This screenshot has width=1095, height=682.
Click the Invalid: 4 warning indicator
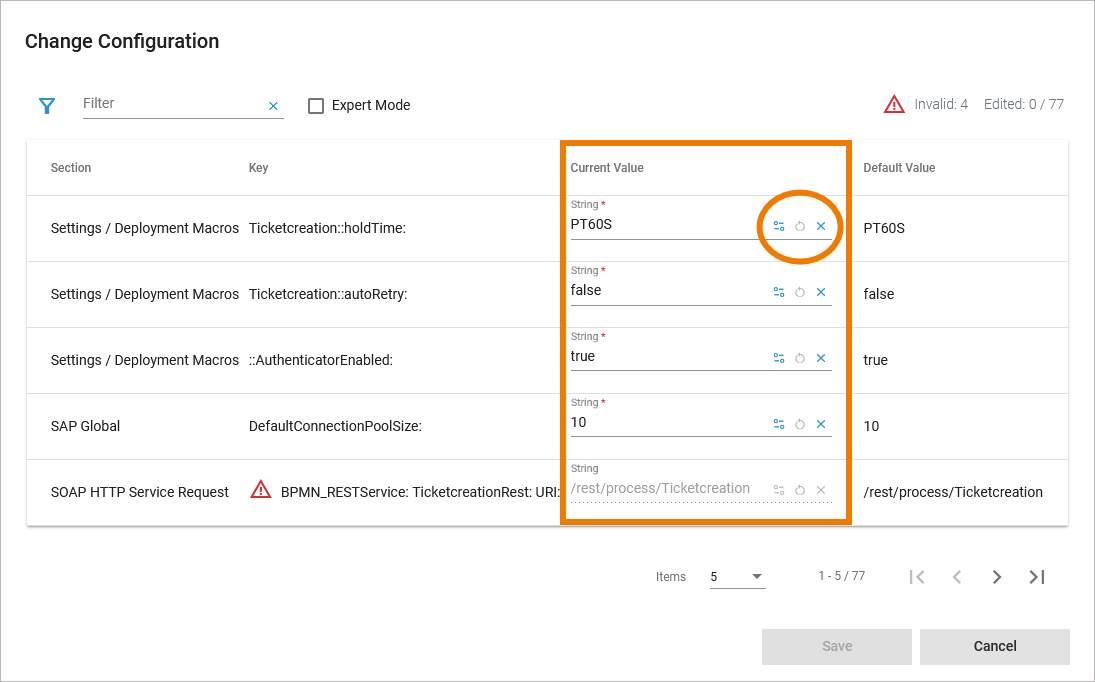tap(926, 104)
